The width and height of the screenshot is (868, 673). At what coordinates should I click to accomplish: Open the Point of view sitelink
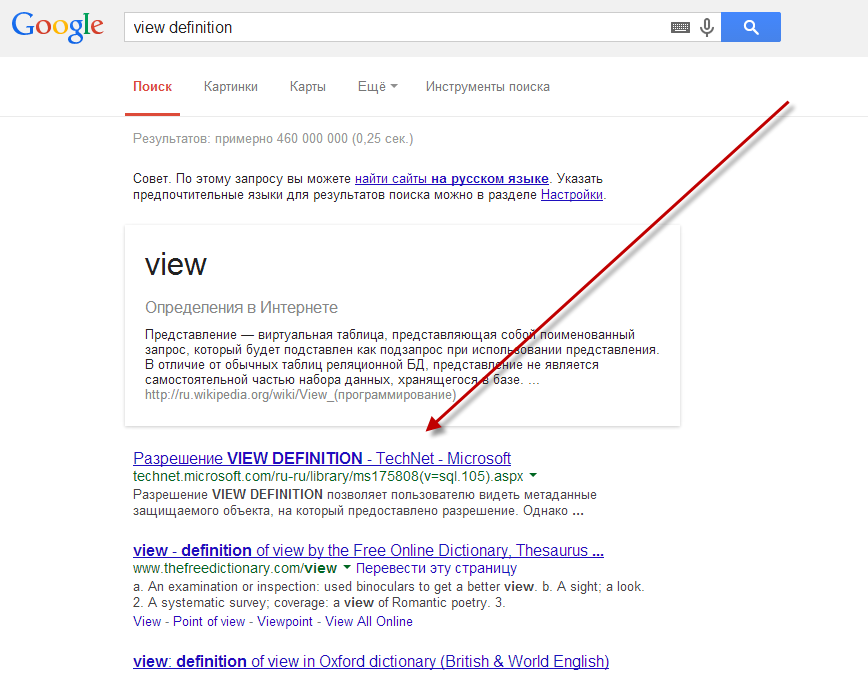click(x=209, y=621)
